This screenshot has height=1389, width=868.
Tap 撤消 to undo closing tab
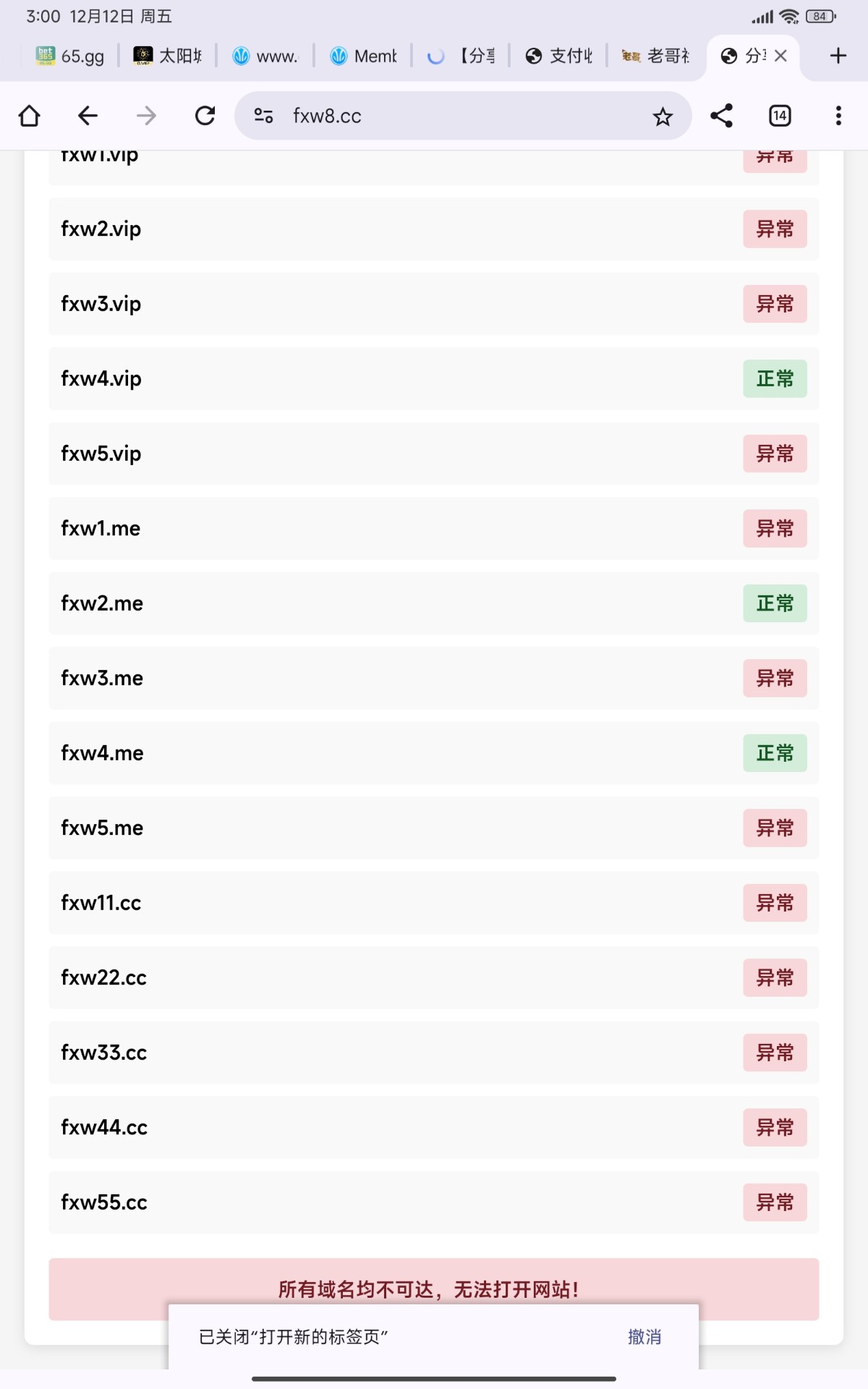coord(644,1337)
